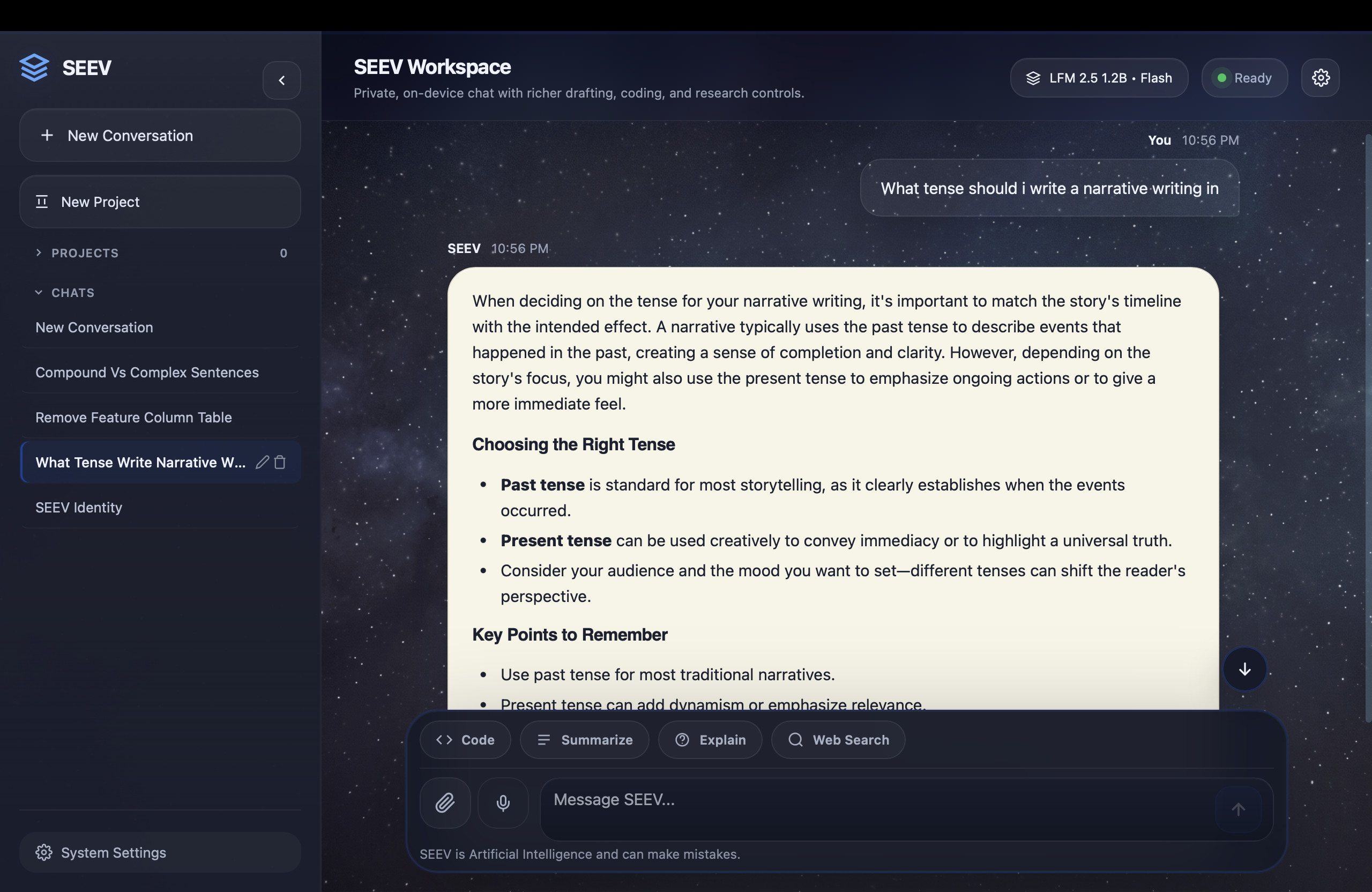This screenshot has width=1372, height=892.
Task: Collapse the sidebar with the chevron button
Action: pos(281,80)
